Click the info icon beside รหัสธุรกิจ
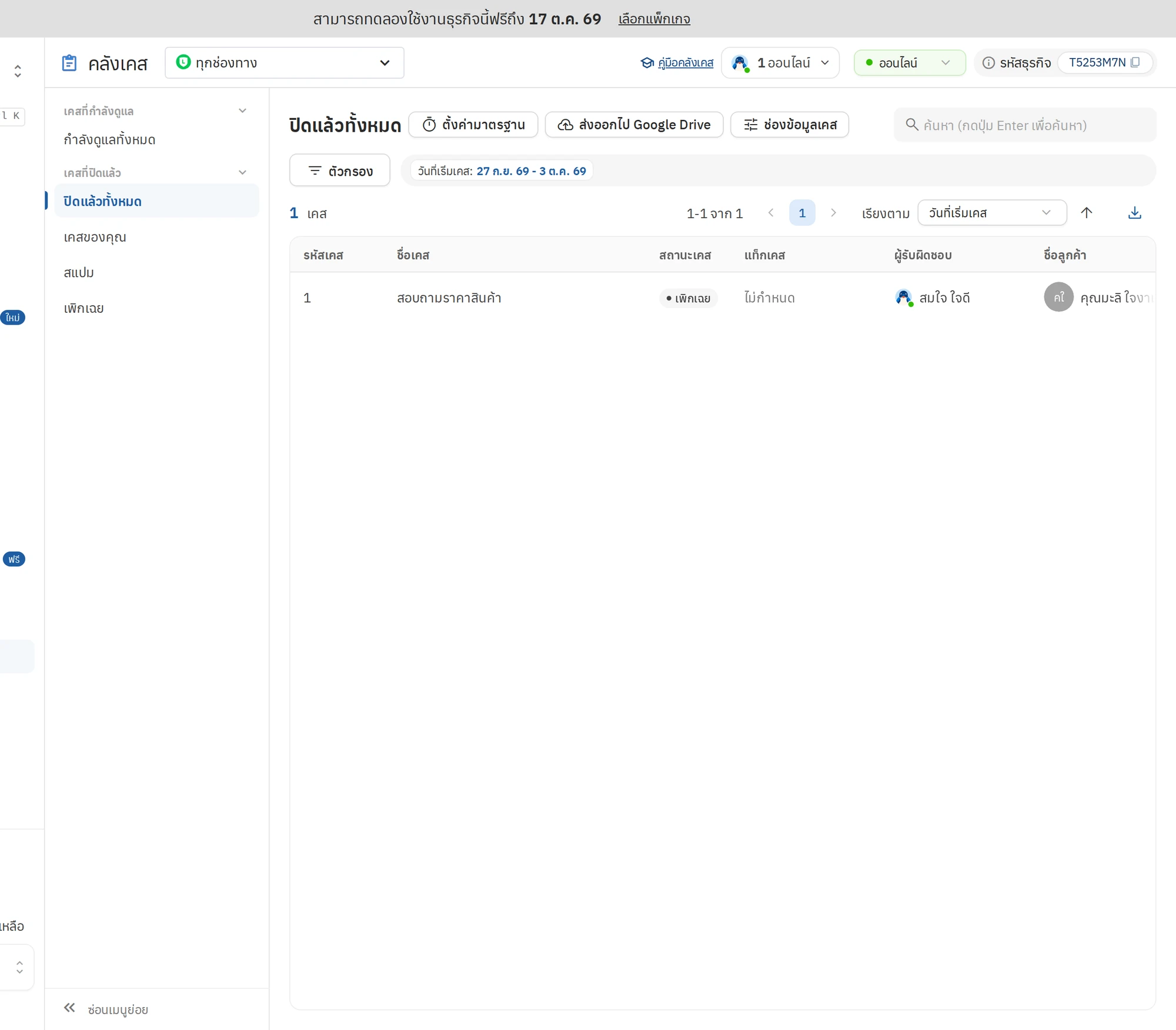The height and width of the screenshot is (1030, 1176). click(988, 63)
